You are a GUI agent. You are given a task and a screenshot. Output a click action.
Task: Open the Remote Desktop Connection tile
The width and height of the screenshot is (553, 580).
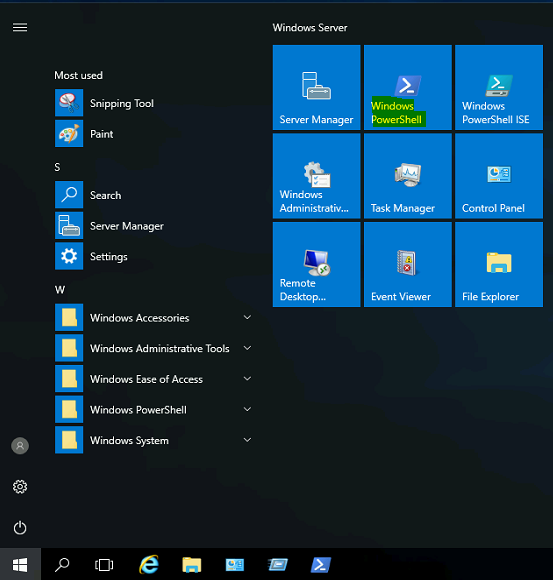pos(317,264)
